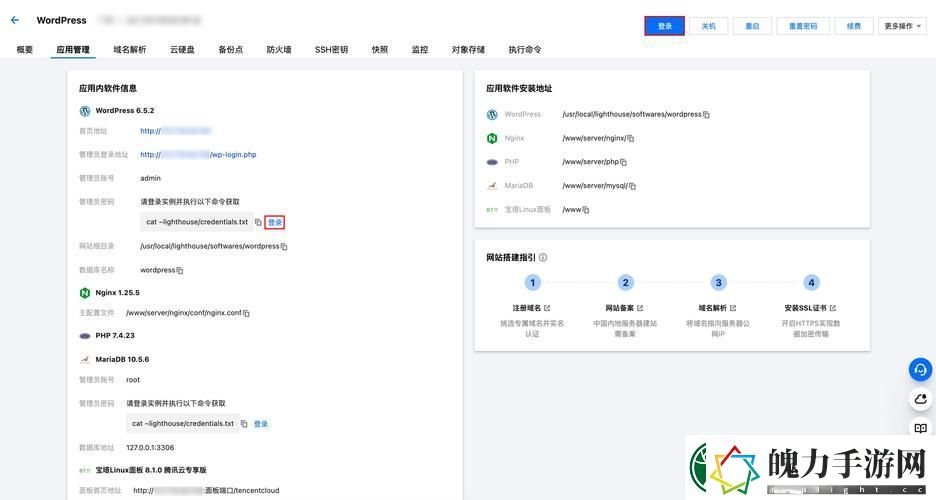Click the step 2 circle icon
936x500 pixels.
[625, 283]
